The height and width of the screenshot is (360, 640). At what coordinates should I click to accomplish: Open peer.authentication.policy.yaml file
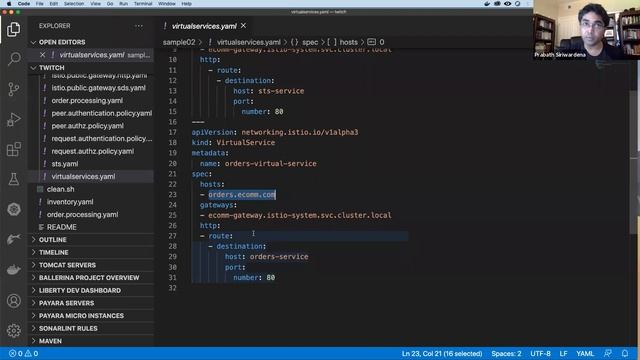[x=101, y=113]
